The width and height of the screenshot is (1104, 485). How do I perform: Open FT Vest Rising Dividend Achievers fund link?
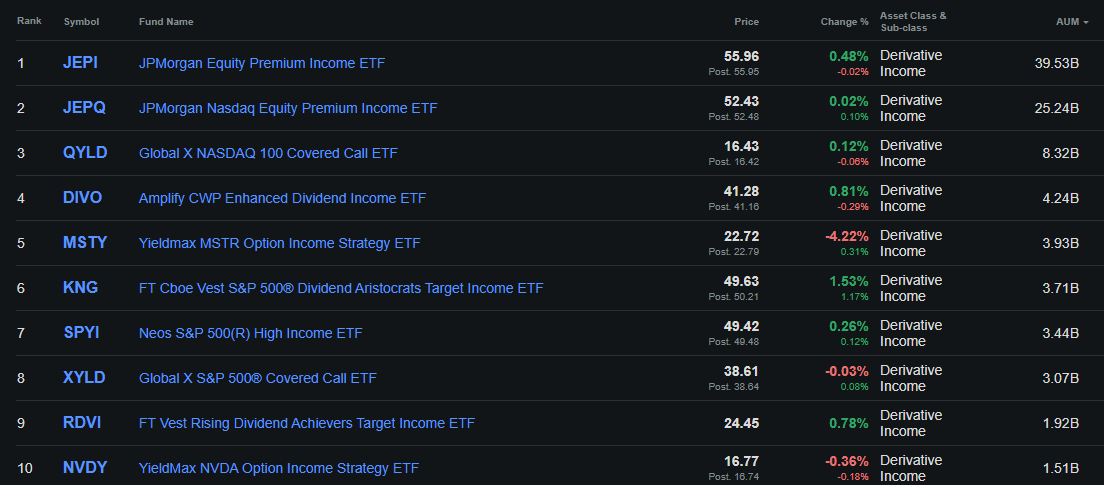(307, 423)
